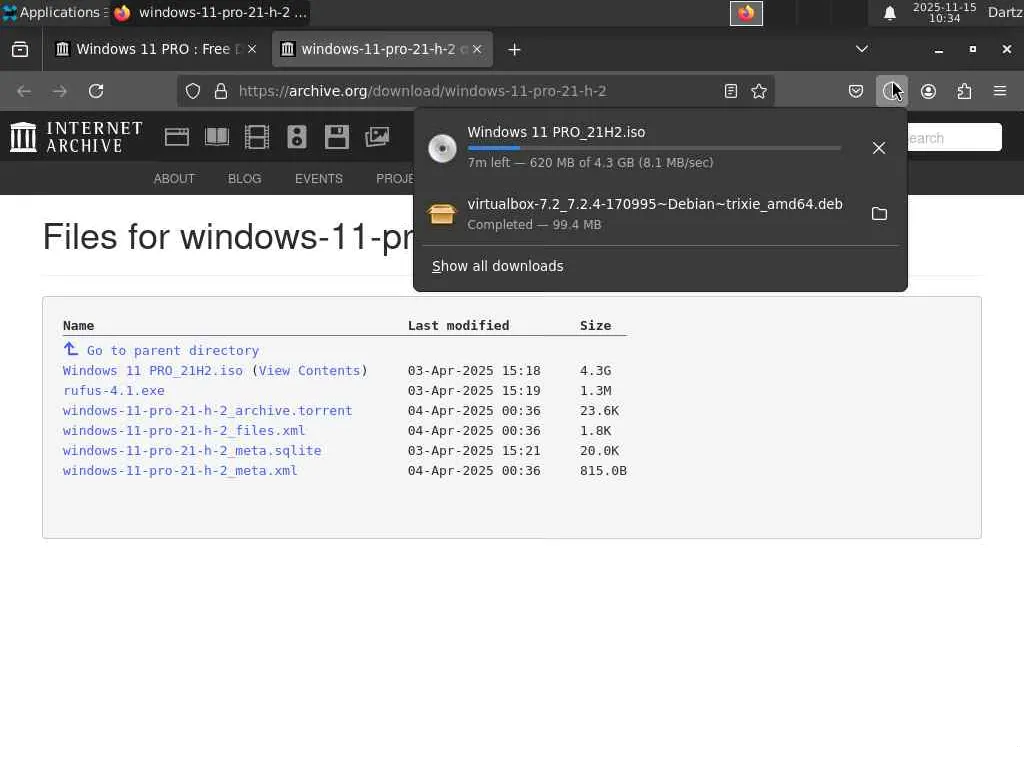Screen dimensions: 1024x768
Task: Click workspace switcher thumbnail in panel
Action: (746, 13)
